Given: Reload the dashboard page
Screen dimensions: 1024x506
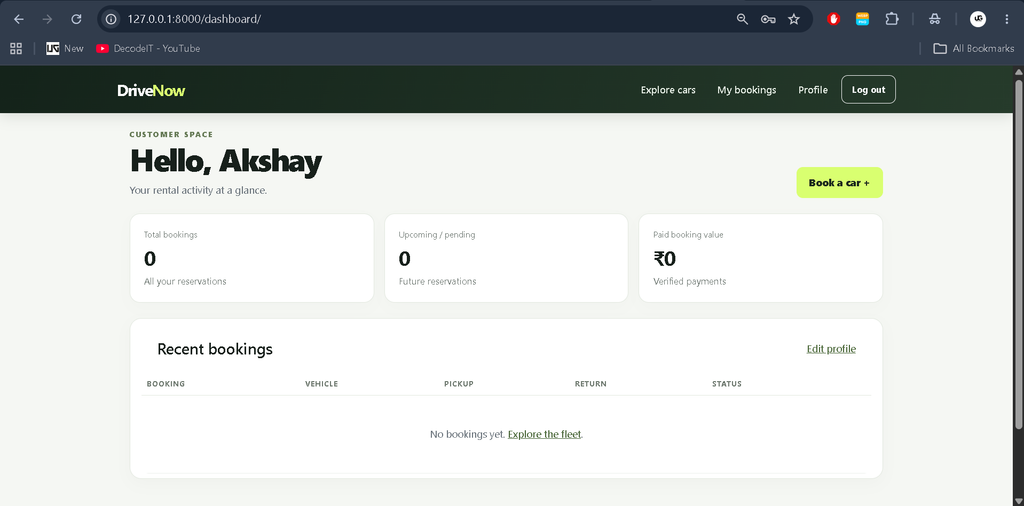Looking at the screenshot, I should (x=76, y=19).
